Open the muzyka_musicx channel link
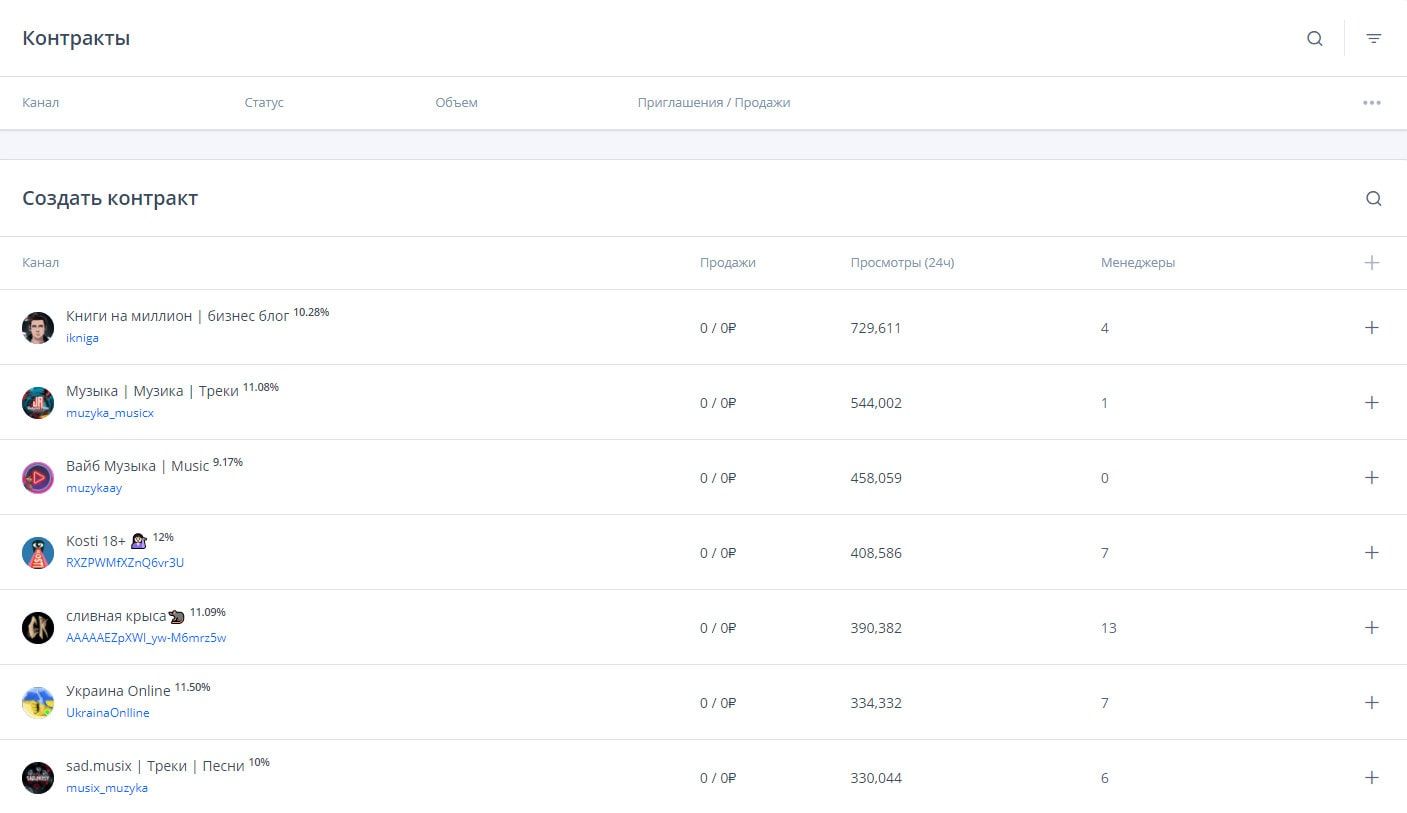 110,413
